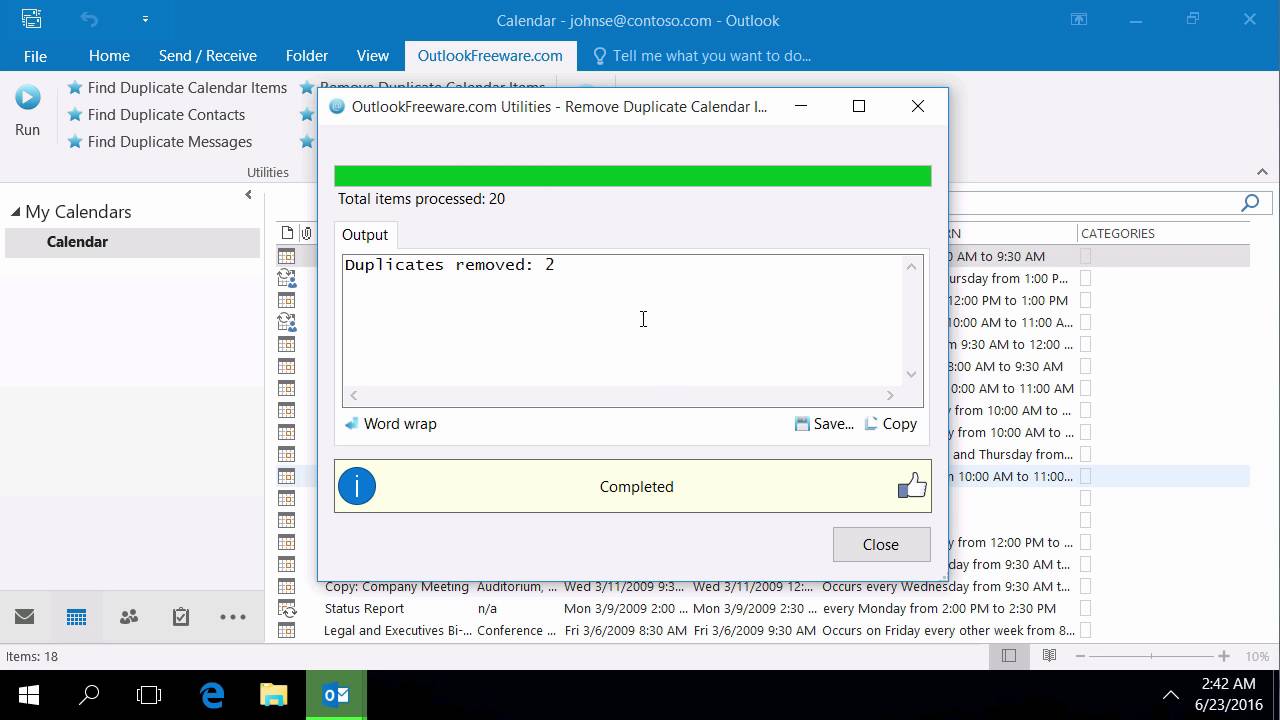Image resolution: width=1280 pixels, height=720 pixels.
Task: Click the zoom slider in status bar
Action: coord(1151,656)
